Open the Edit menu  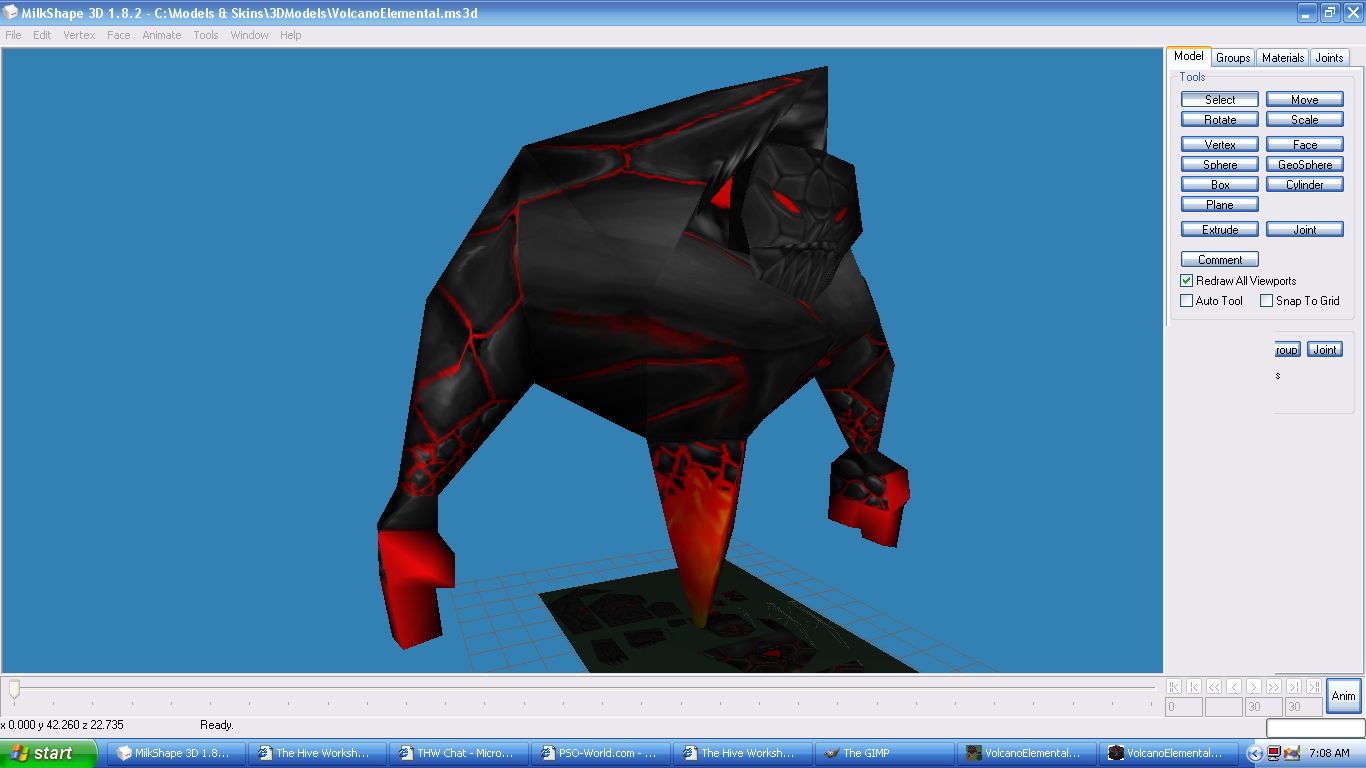coord(42,35)
